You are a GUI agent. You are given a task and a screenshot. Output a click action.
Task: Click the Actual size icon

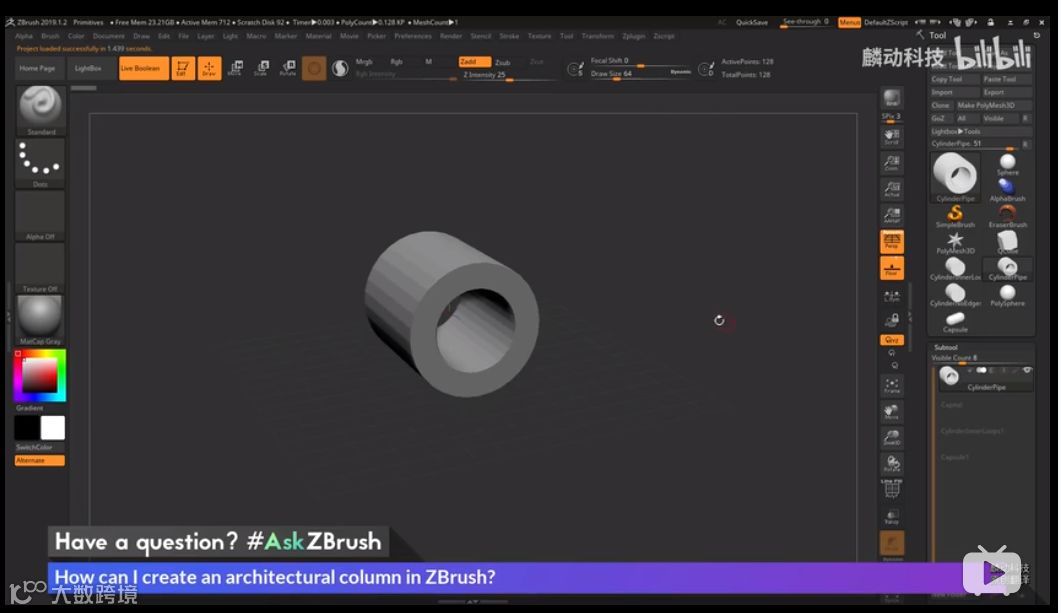coord(892,189)
